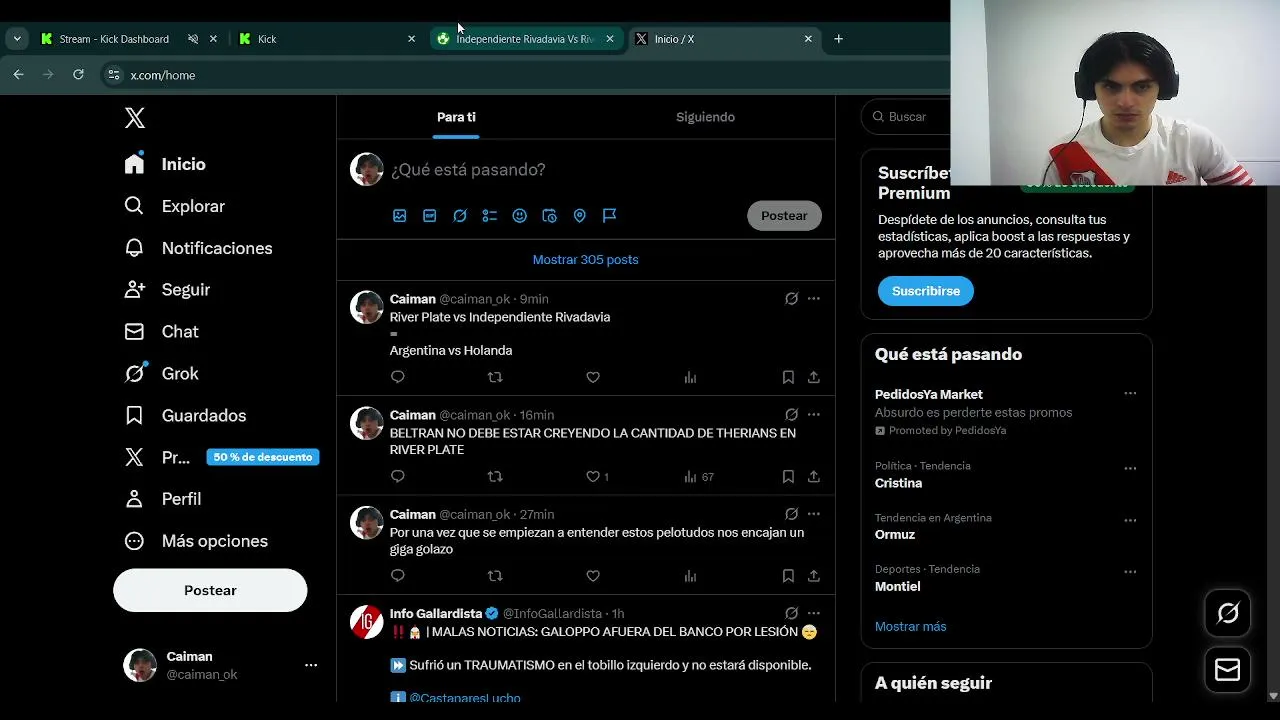This screenshot has height=720, width=1280.
Task: Like the giga golazo post
Action: click(x=593, y=576)
